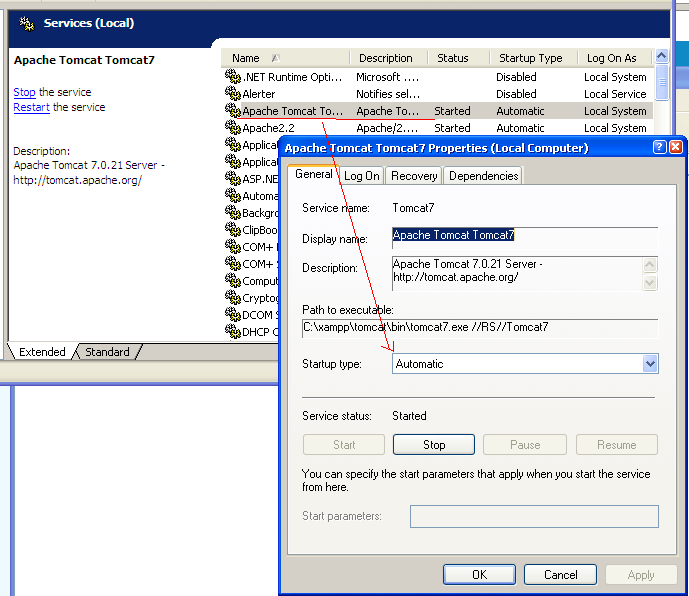Viewport: 689px width, 596px height.
Task: Click description box scroll up arrow
Action: pos(650,265)
